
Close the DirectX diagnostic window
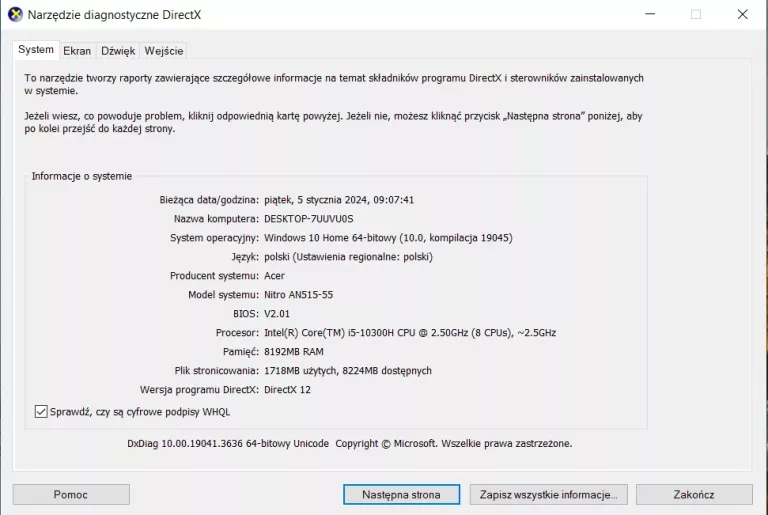point(743,14)
